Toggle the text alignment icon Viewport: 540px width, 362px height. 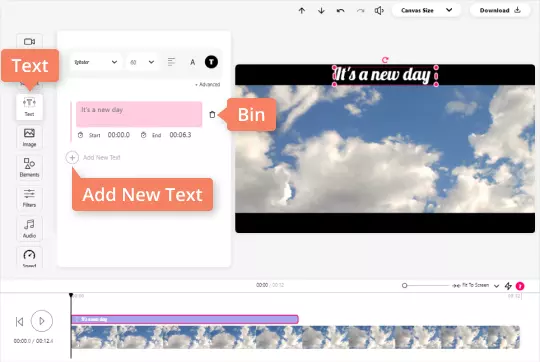171,62
